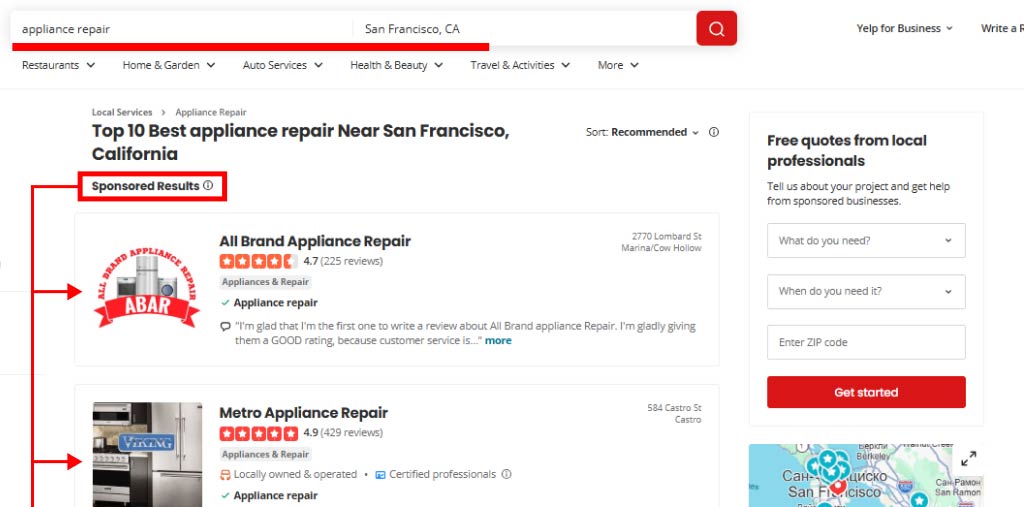Viewport: 1024px width, 507px height.
Task: Click the All Brand Appliance Repair star rating
Action: pyautogui.click(x=259, y=261)
